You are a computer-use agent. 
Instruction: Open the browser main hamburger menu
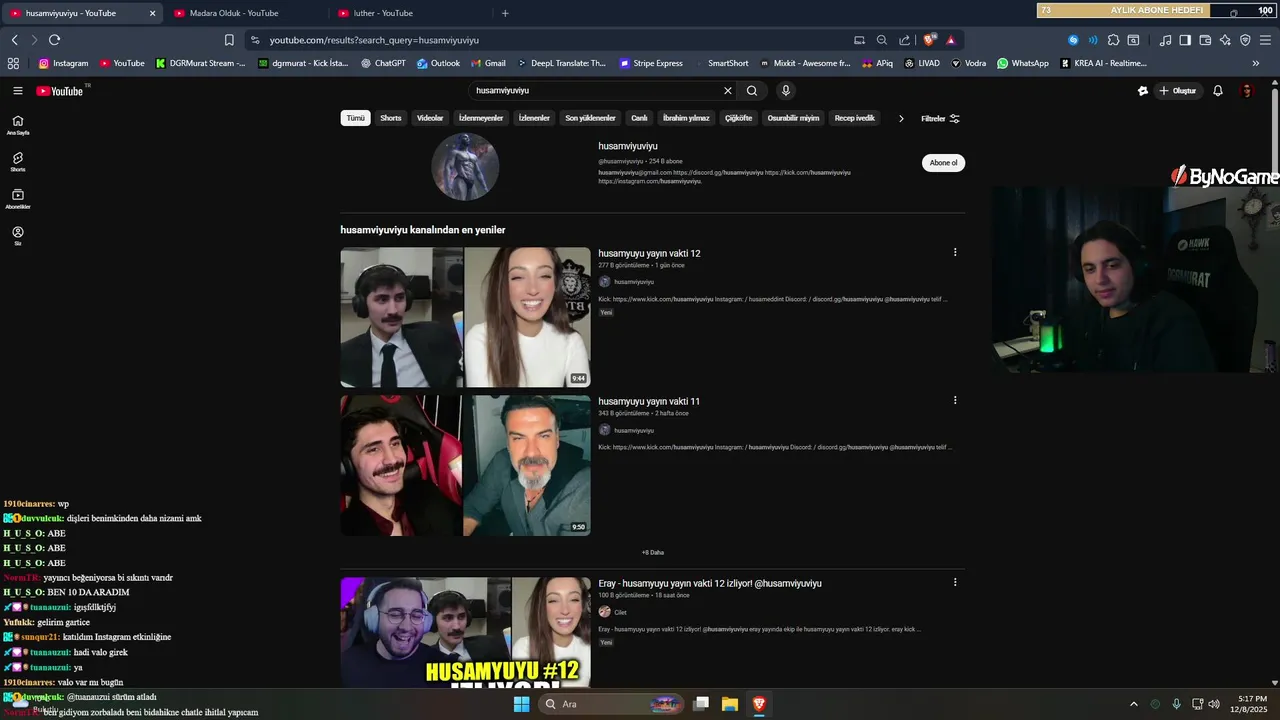coord(1266,40)
